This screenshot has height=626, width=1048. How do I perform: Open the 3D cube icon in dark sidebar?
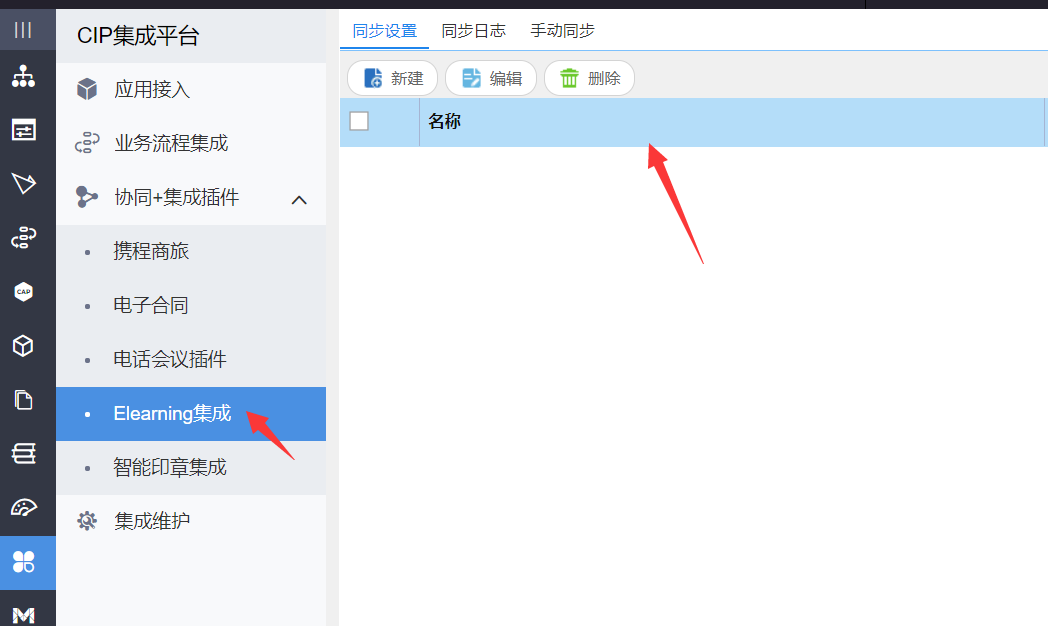23,346
